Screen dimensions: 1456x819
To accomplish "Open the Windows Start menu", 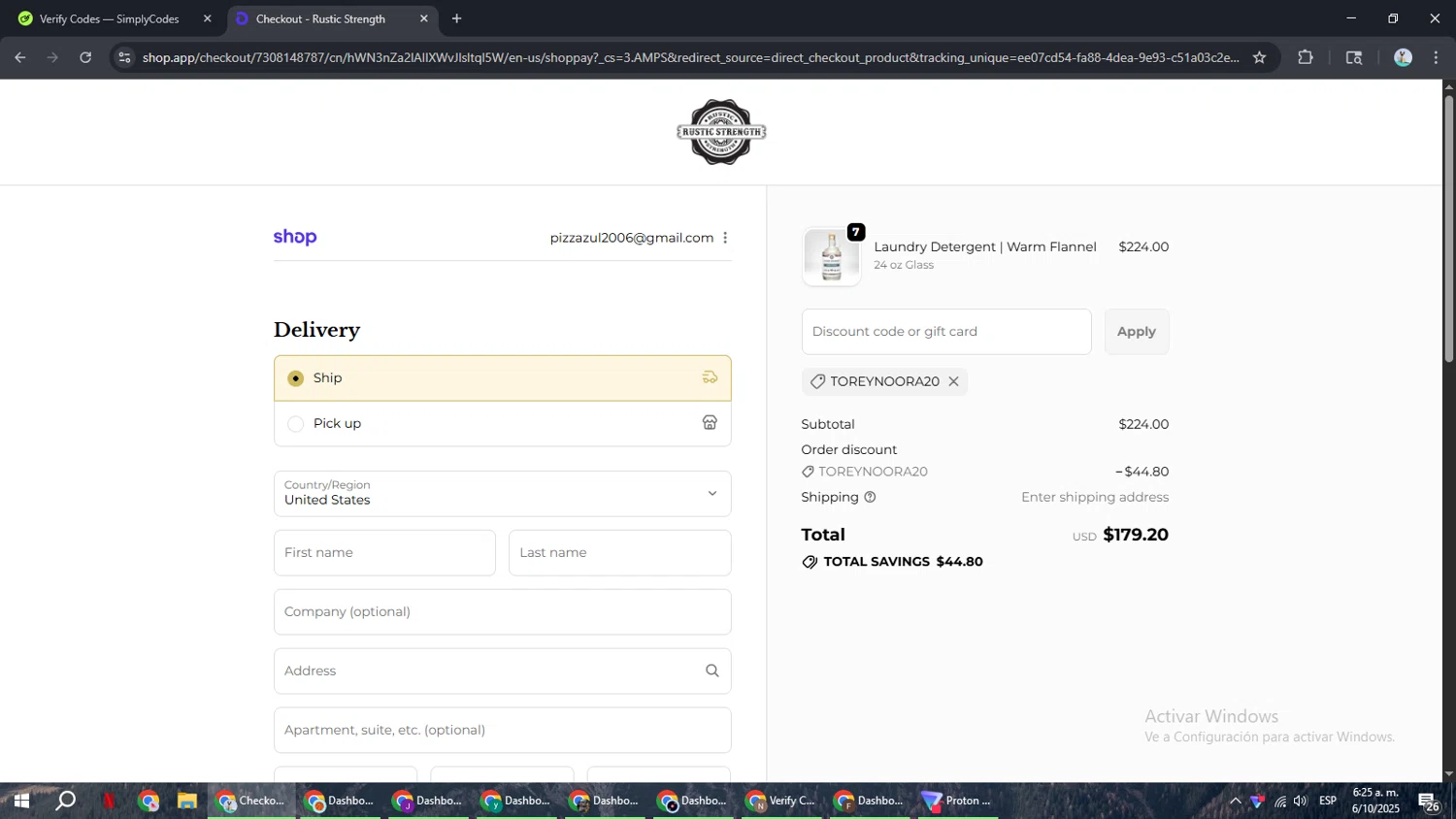I will (21, 801).
